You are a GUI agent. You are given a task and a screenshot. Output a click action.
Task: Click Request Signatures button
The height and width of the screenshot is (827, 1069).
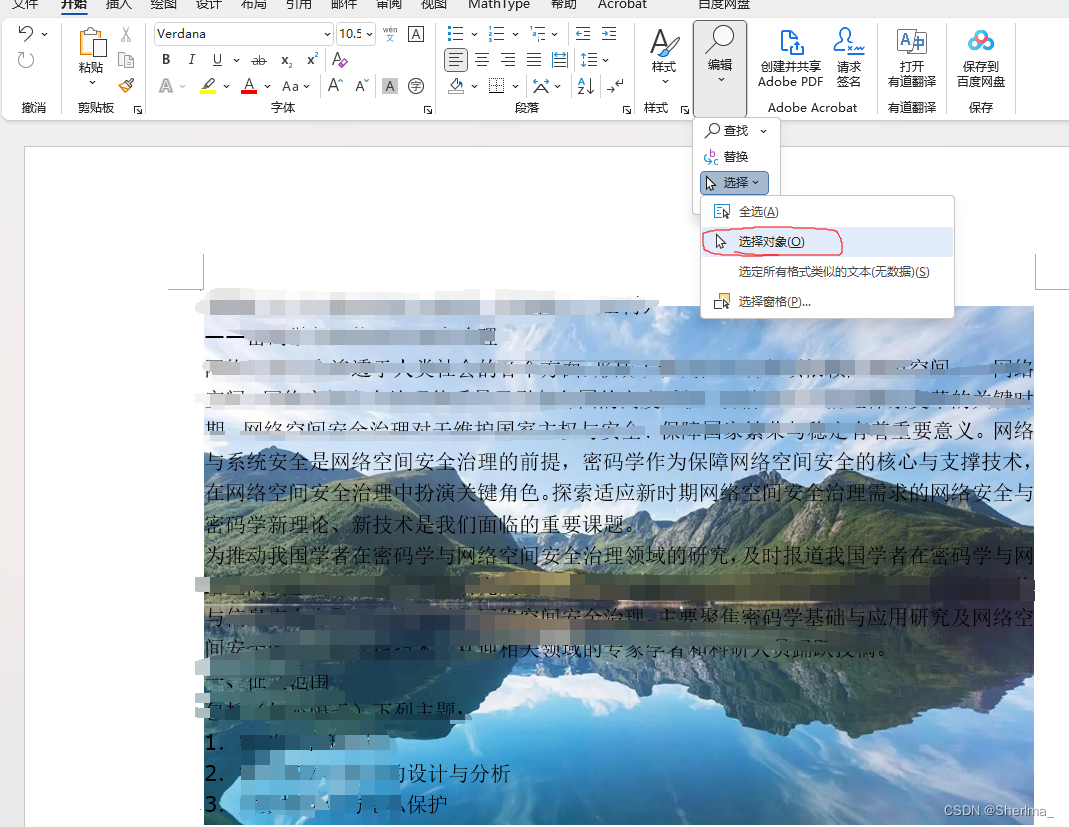[849, 59]
